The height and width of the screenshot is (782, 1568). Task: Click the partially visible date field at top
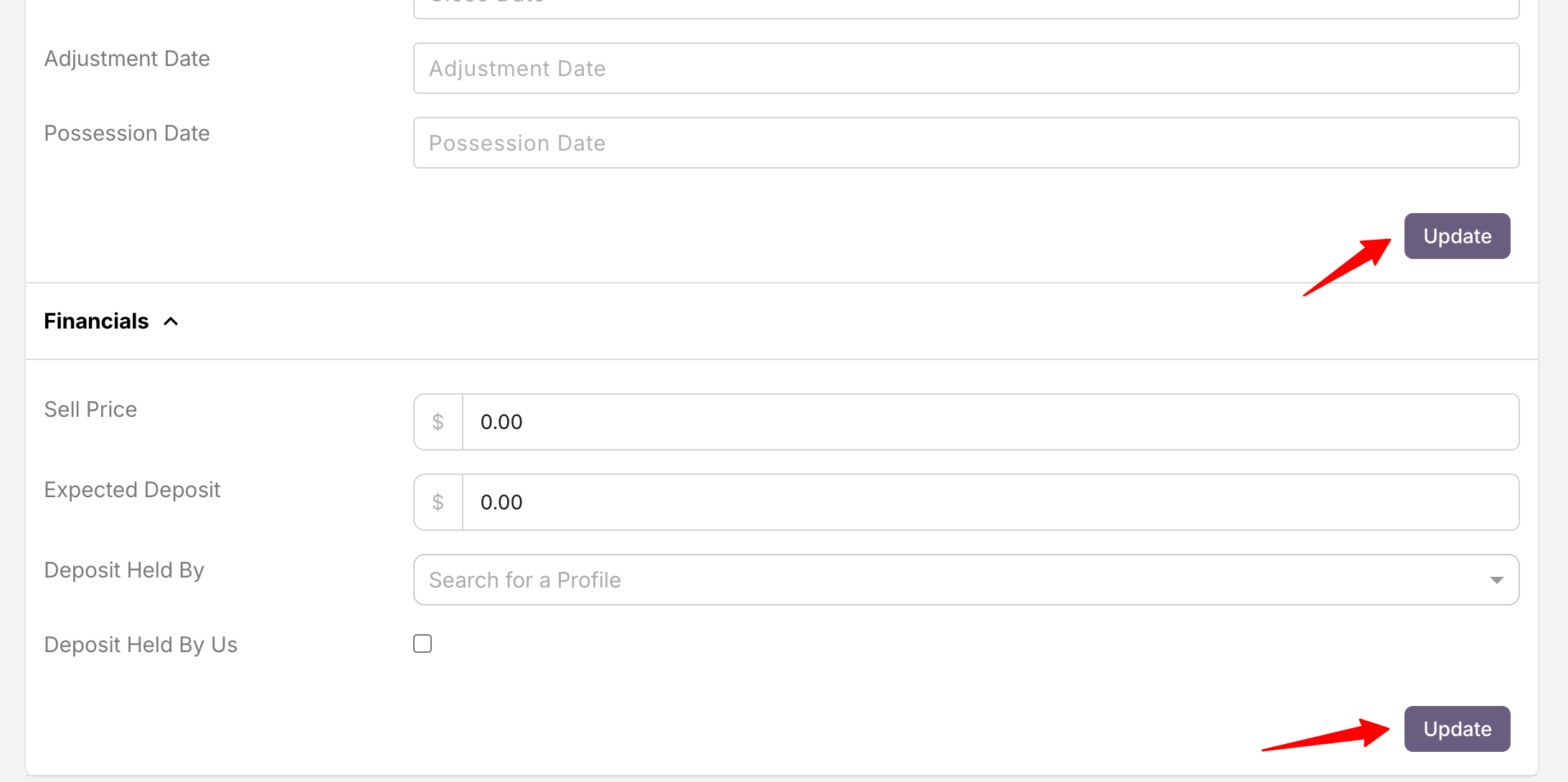coord(965,7)
